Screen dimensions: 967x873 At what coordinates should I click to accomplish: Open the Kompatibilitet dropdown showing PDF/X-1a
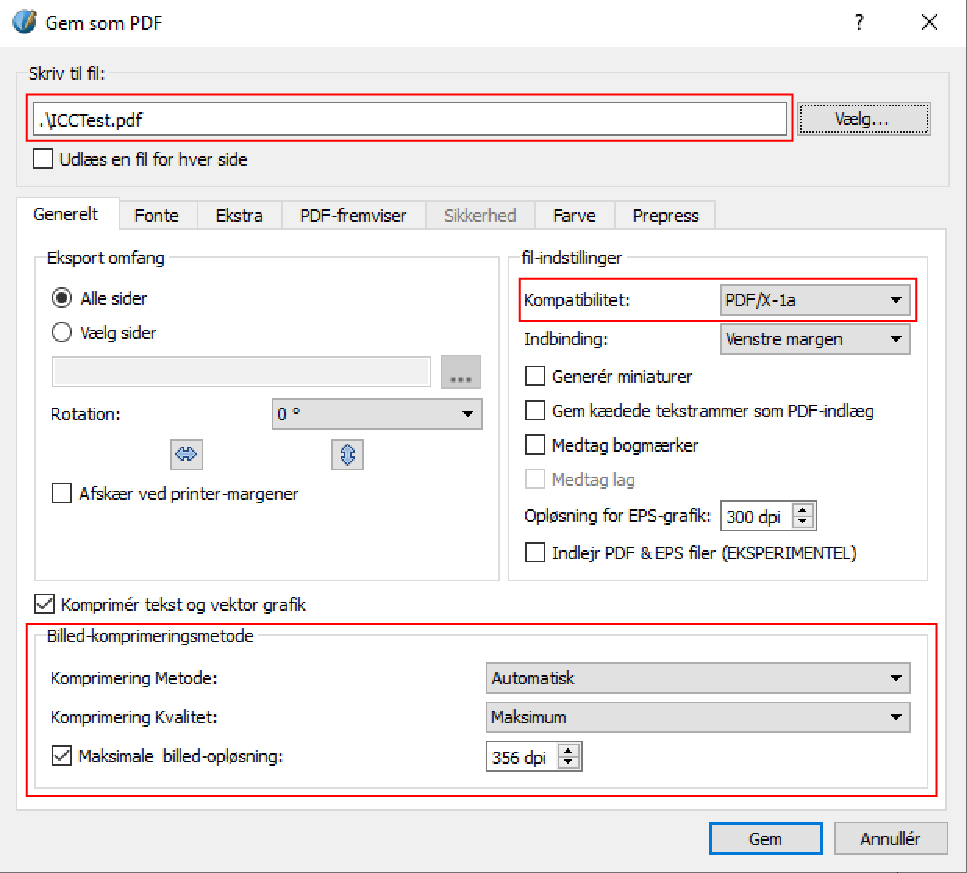tap(814, 299)
